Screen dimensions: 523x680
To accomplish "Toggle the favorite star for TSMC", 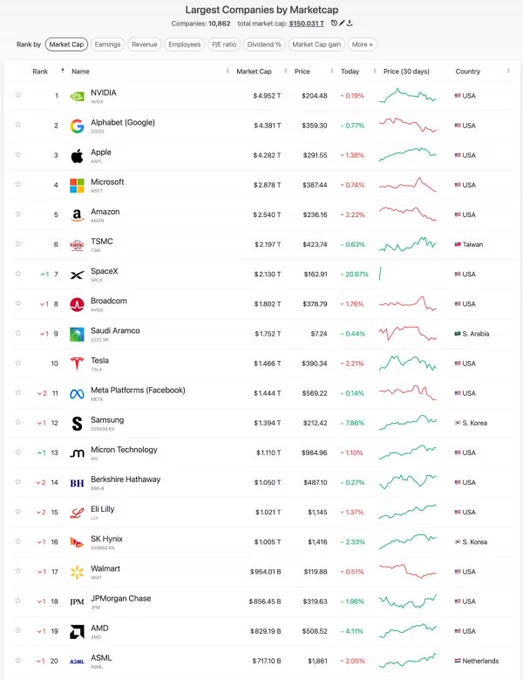I will tap(18, 244).
